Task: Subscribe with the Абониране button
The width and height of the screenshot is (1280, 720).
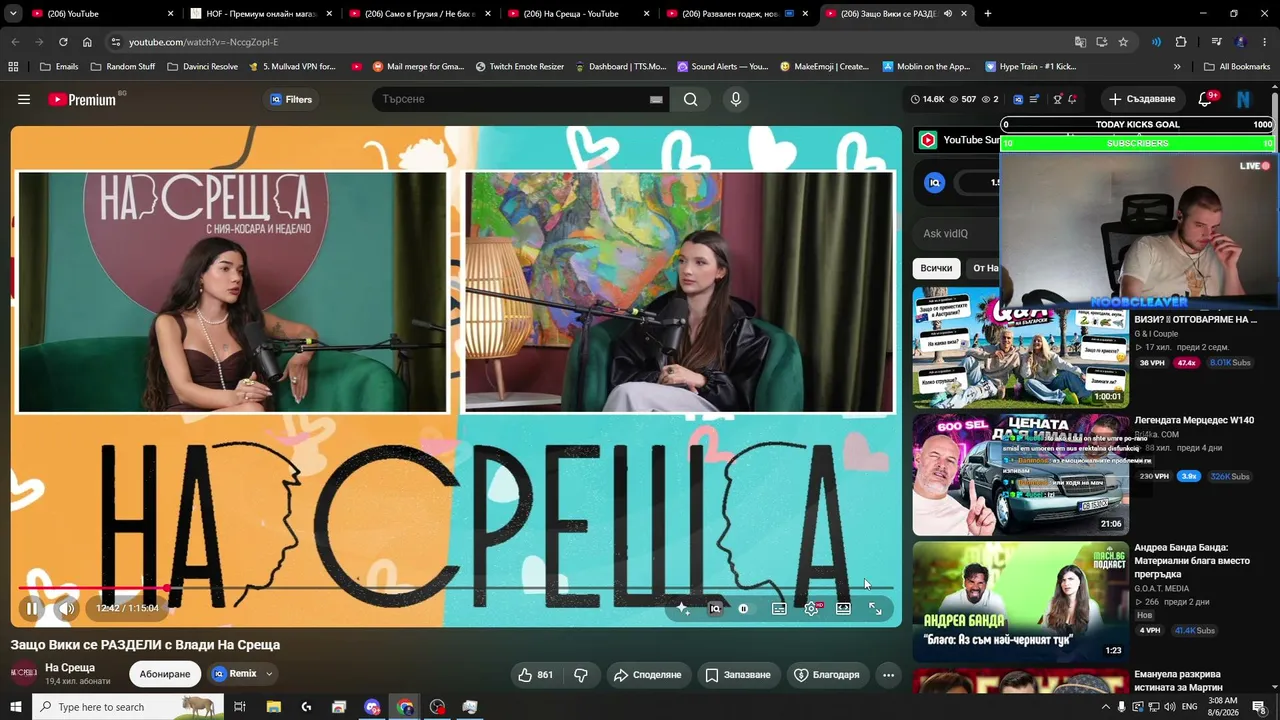Action: [x=165, y=674]
